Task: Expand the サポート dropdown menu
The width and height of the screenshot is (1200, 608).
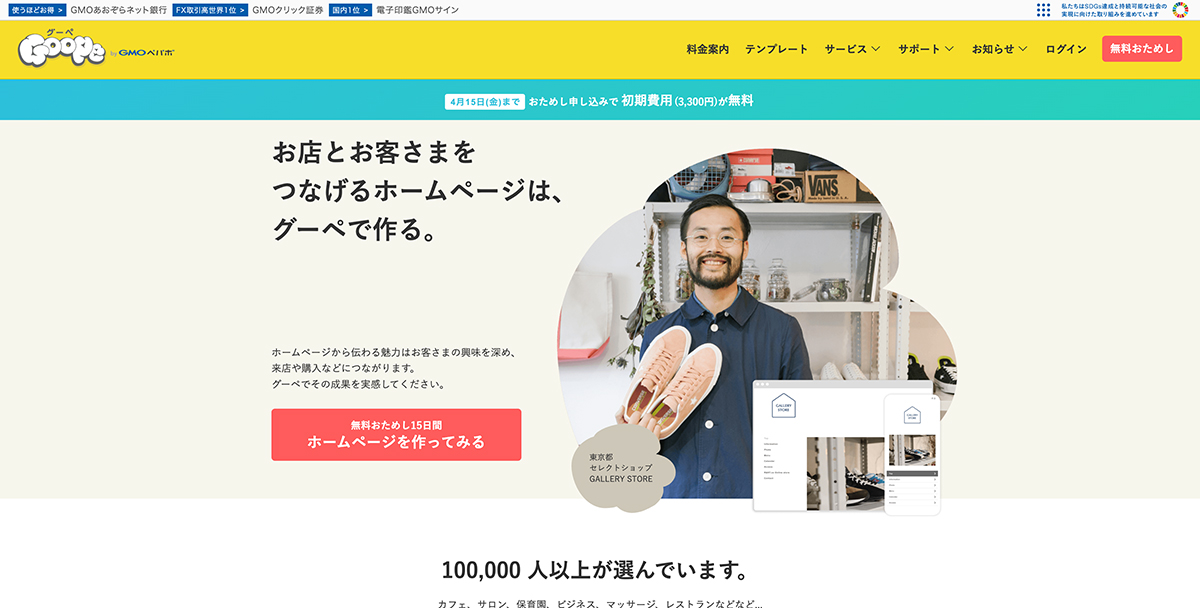Action: tap(926, 49)
